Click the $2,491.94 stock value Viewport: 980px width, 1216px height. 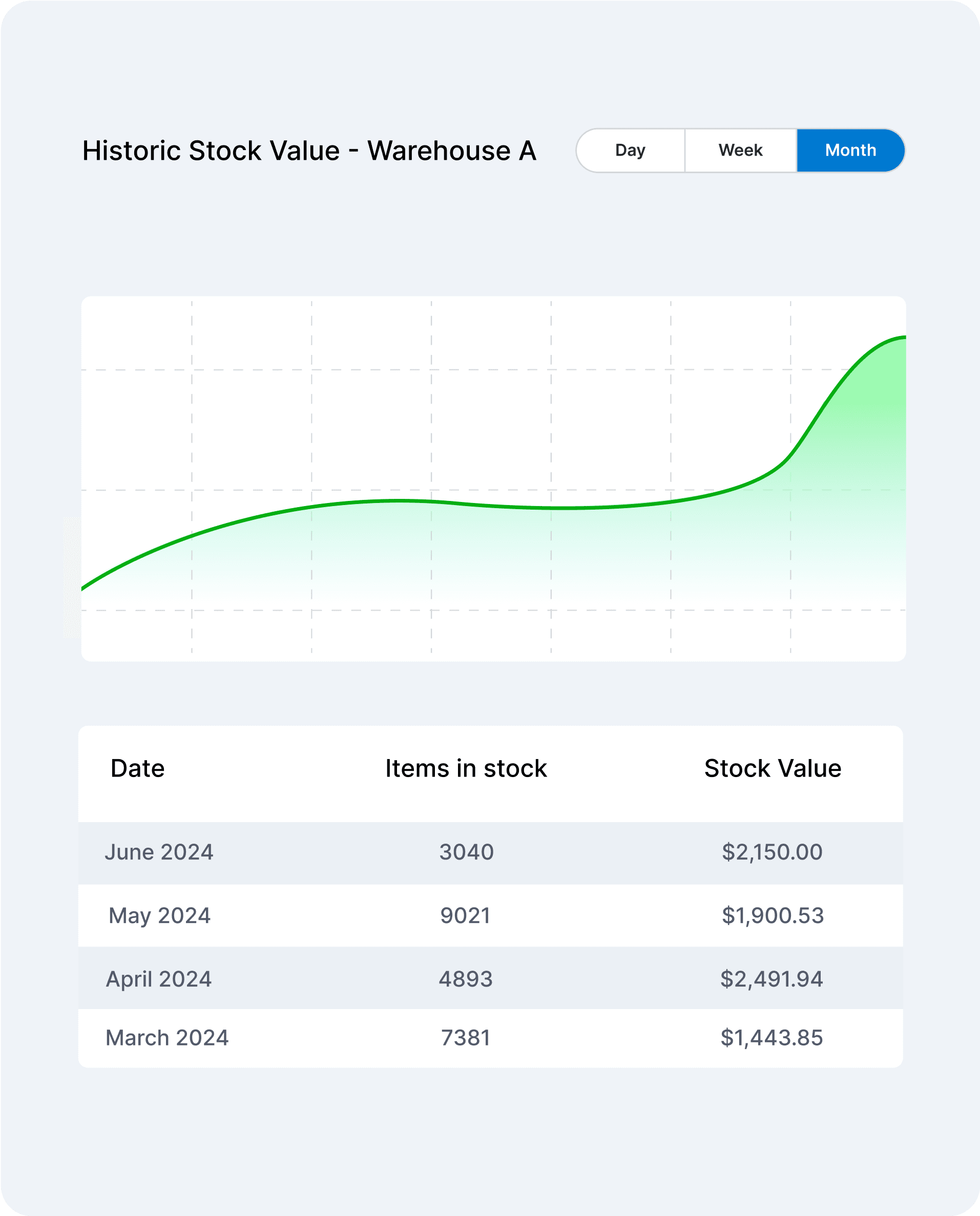(771, 978)
